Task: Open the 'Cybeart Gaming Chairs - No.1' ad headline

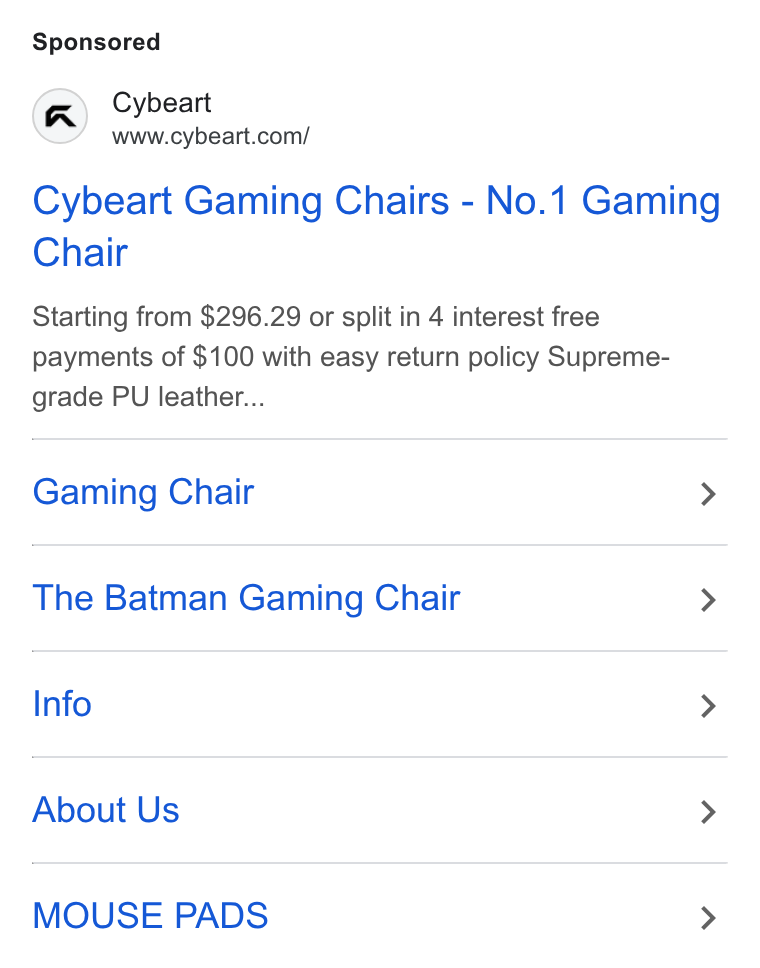Action: 377,227
